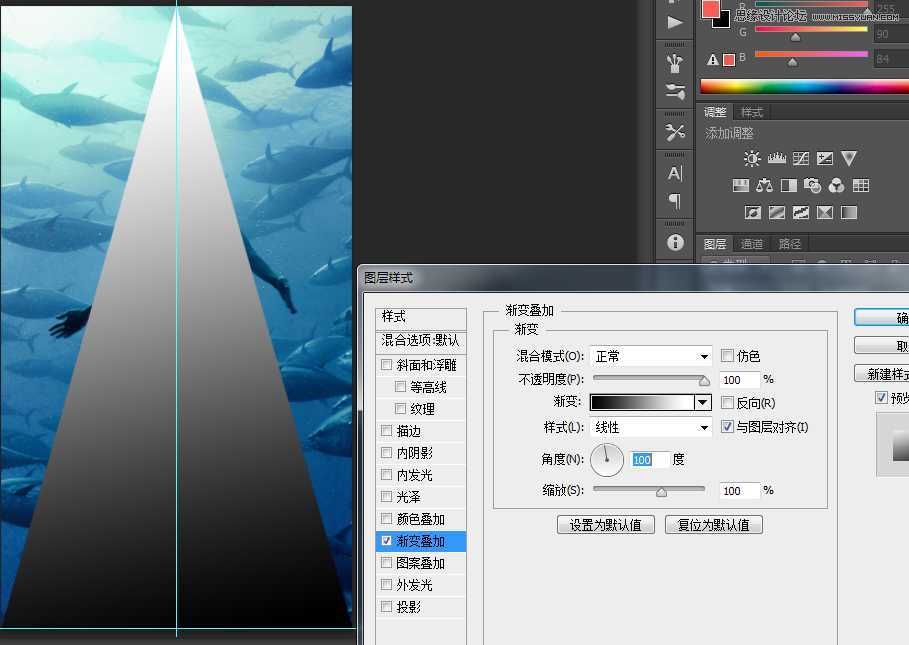909x645 pixels.
Task: Open the Paragraph panel icon
Action: 674,200
